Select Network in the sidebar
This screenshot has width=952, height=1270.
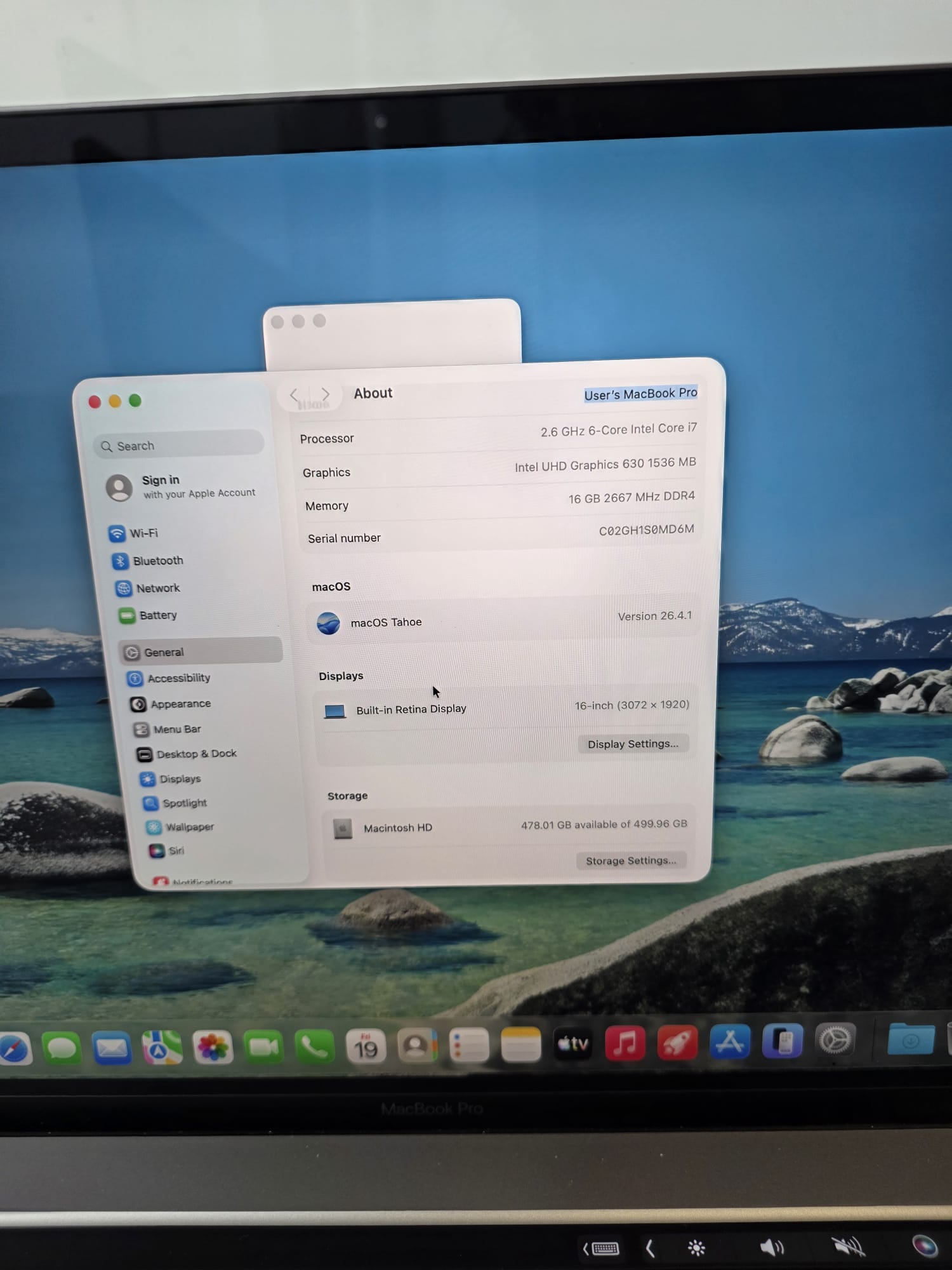pyautogui.click(x=148, y=589)
